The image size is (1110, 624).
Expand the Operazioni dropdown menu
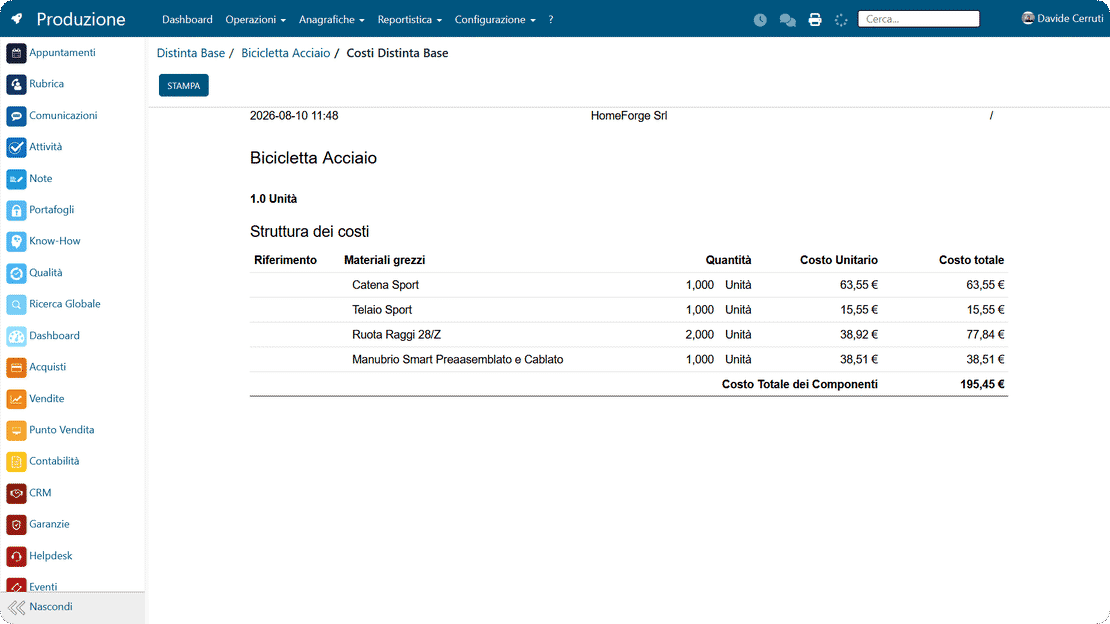(x=256, y=20)
